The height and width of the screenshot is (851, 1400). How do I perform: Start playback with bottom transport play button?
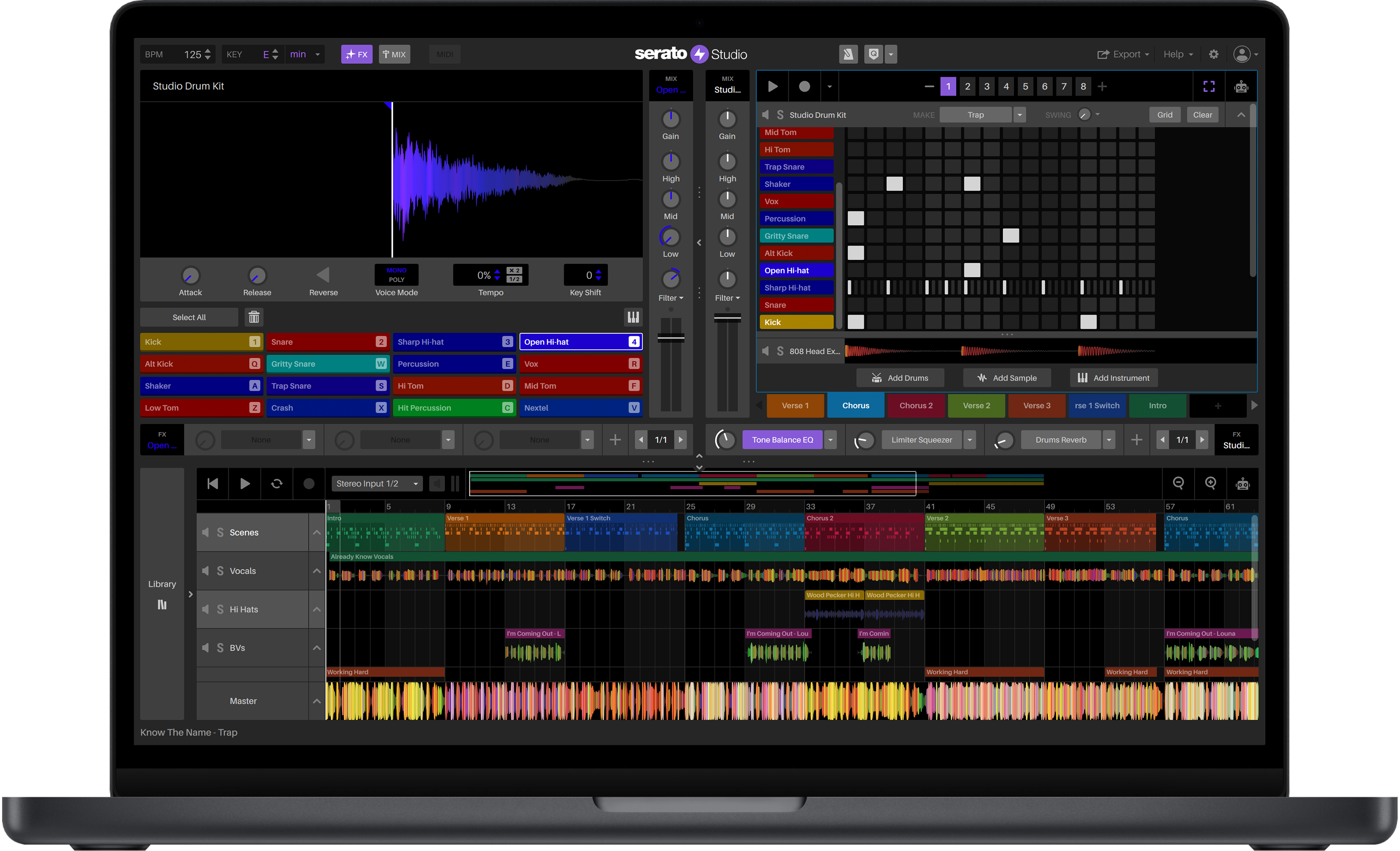pyautogui.click(x=244, y=484)
